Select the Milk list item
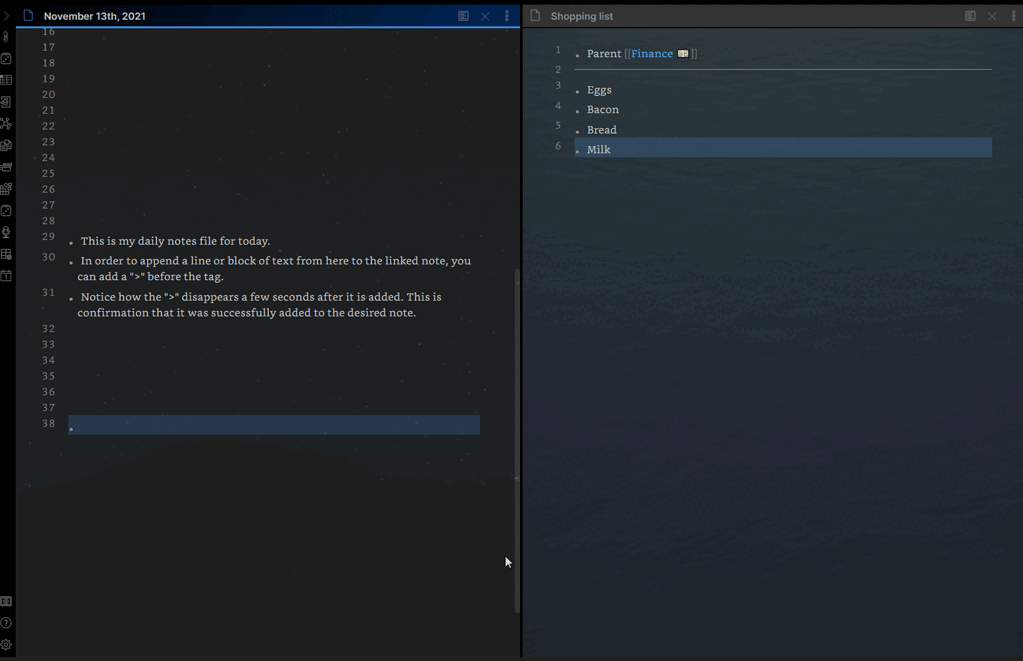This screenshot has width=1023, height=661. click(598, 148)
